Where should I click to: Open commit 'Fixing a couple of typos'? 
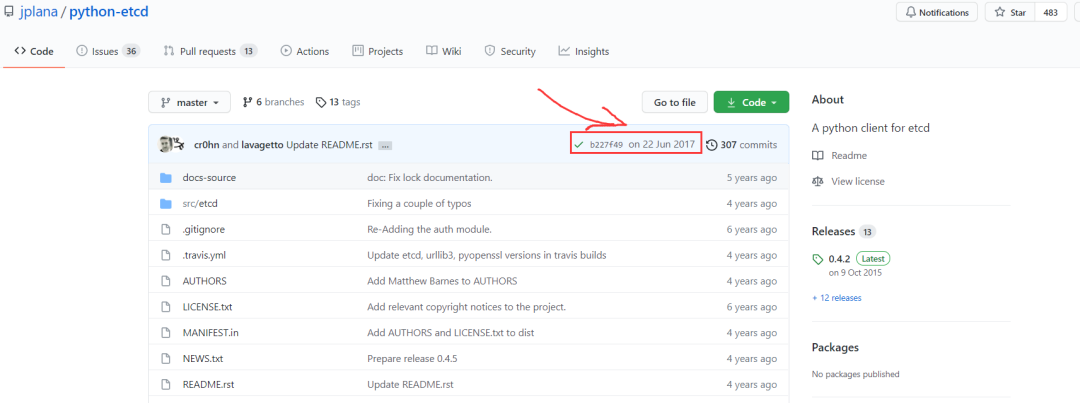pyautogui.click(x=419, y=204)
